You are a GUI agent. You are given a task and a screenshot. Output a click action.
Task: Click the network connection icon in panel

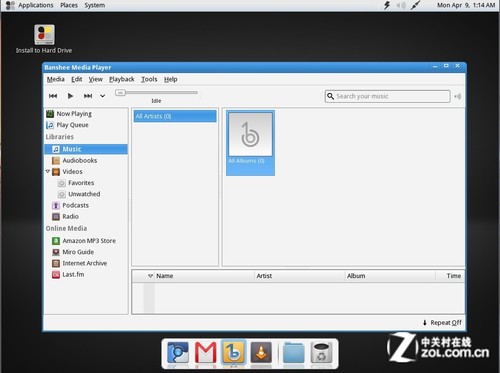pyautogui.click(x=415, y=5)
